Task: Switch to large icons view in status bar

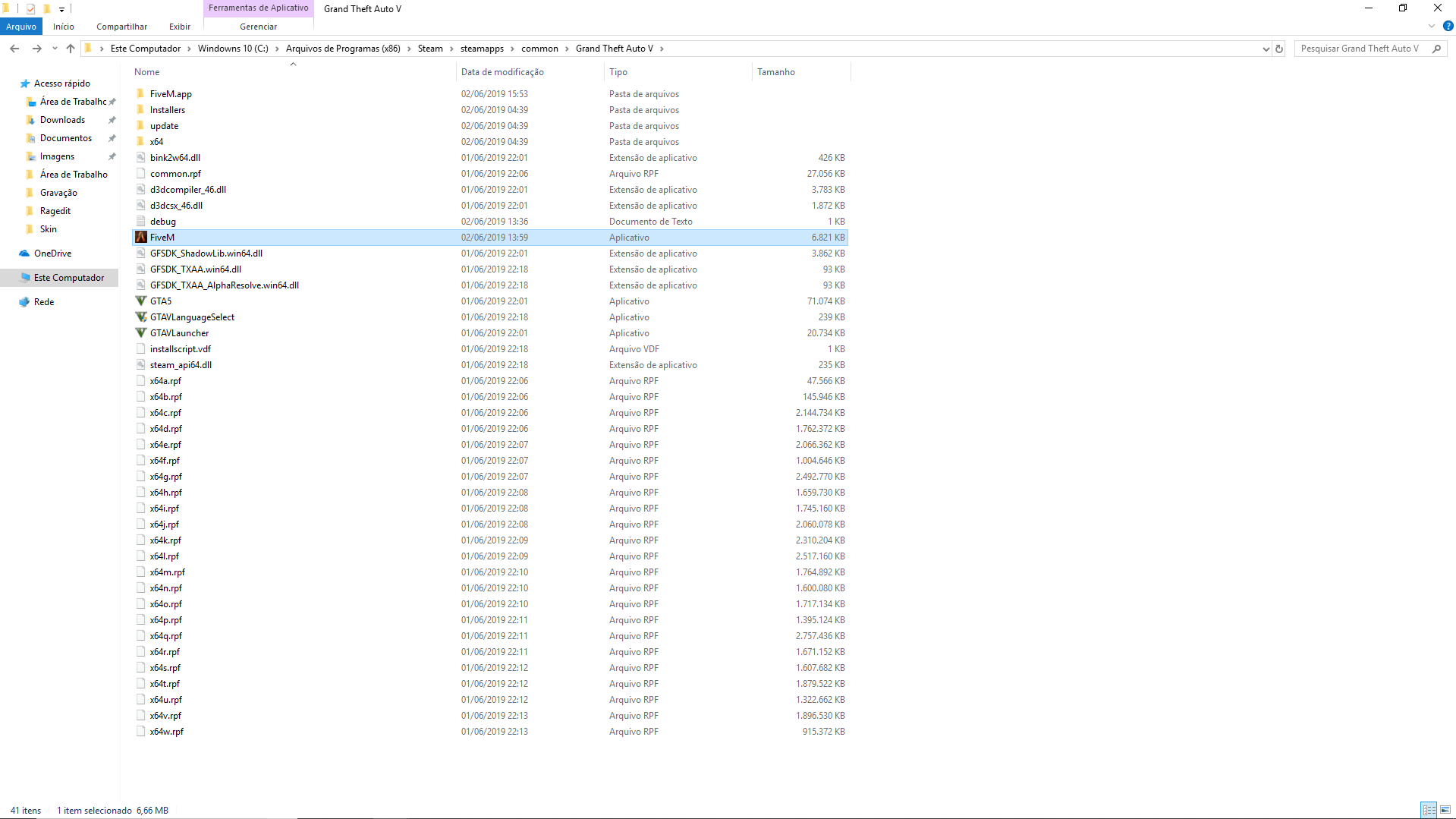Action: pyautogui.click(x=1445, y=810)
